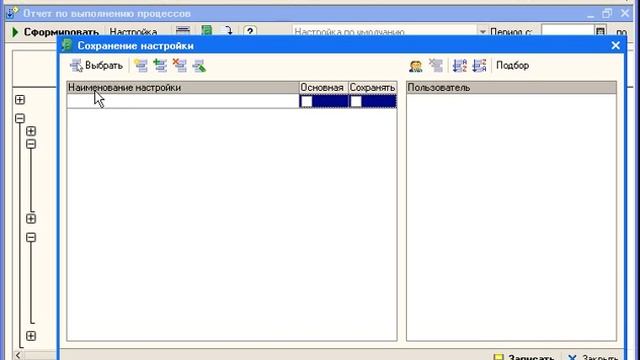
Task: Click the greyed remove-user row icon
Action: [436, 66]
